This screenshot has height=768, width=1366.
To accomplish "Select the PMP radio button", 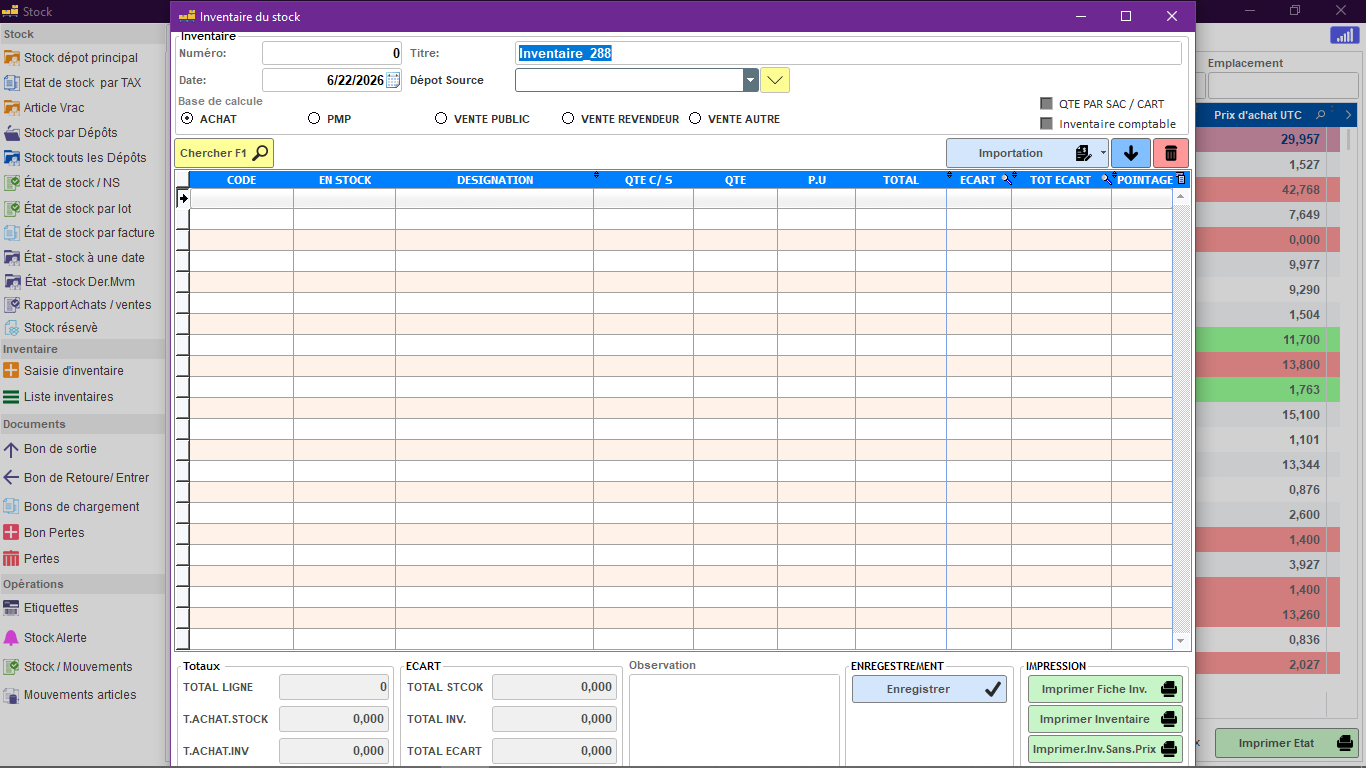I will (x=314, y=119).
